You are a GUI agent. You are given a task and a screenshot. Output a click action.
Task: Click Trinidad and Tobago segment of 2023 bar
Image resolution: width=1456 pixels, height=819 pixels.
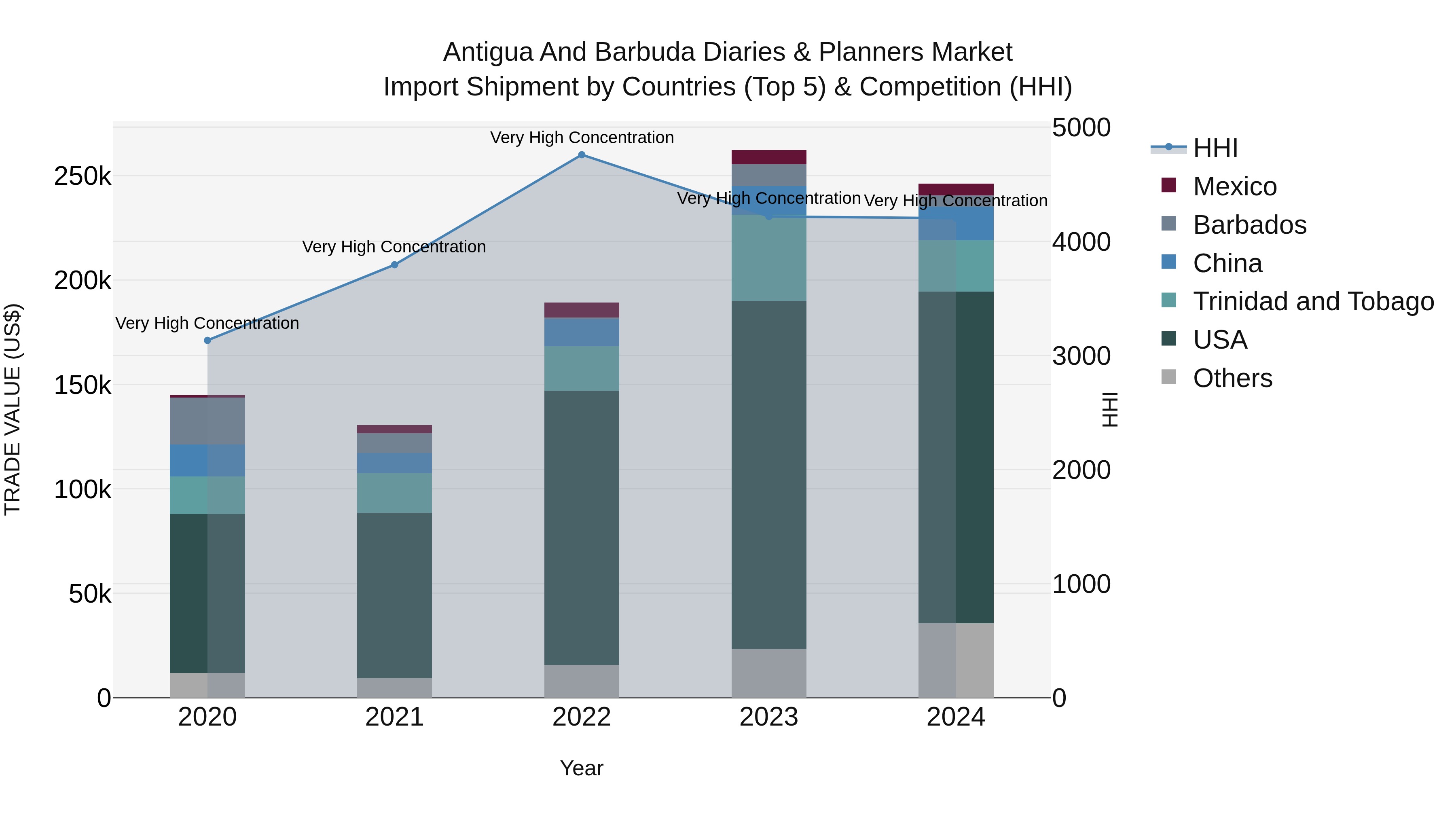coord(769,258)
